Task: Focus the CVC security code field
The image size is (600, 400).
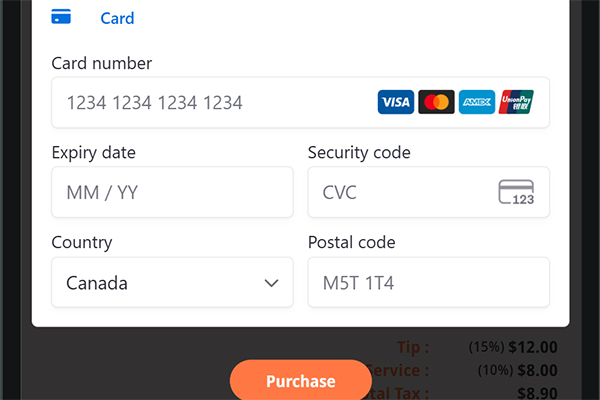Action: (x=405, y=192)
